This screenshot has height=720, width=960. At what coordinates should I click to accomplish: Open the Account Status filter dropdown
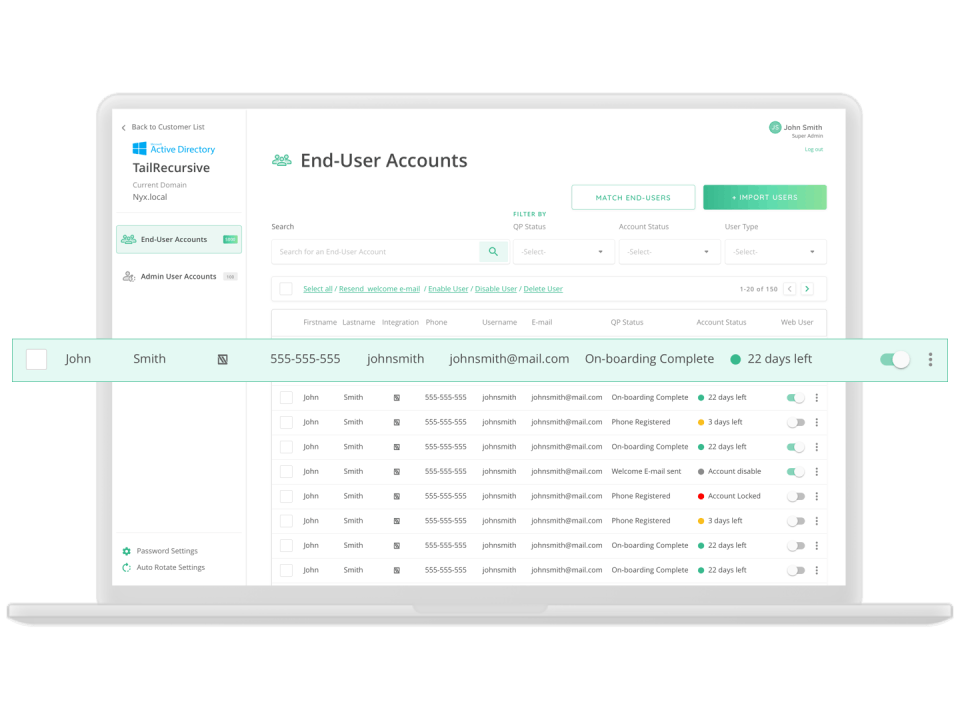coord(669,252)
